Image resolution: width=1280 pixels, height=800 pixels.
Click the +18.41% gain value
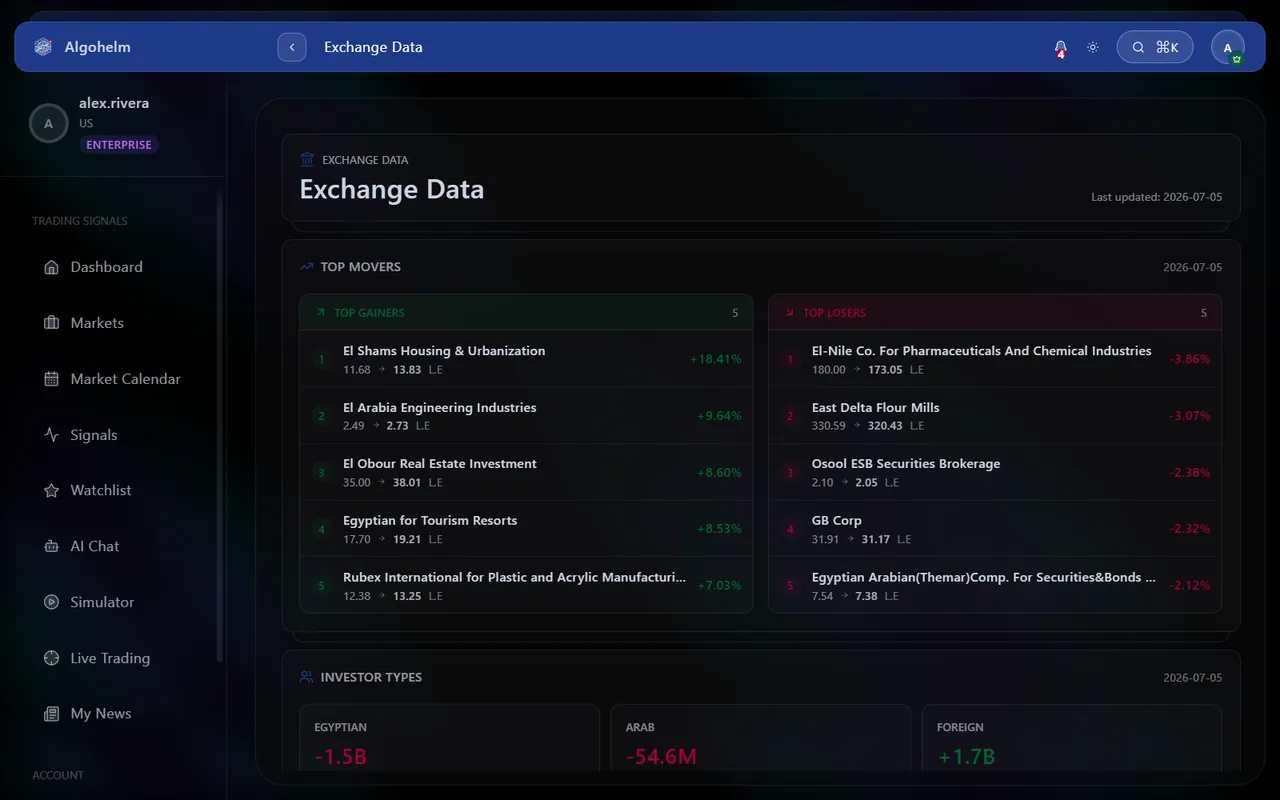click(715, 359)
